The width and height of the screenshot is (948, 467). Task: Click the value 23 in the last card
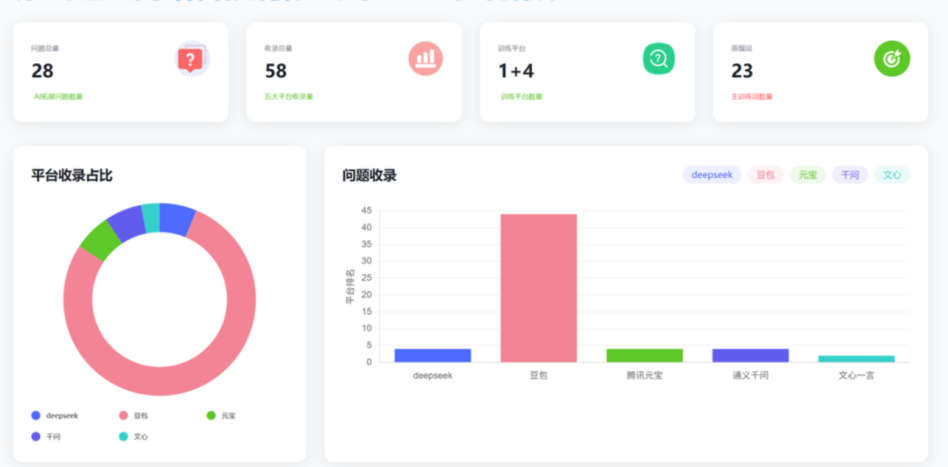tap(742, 71)
